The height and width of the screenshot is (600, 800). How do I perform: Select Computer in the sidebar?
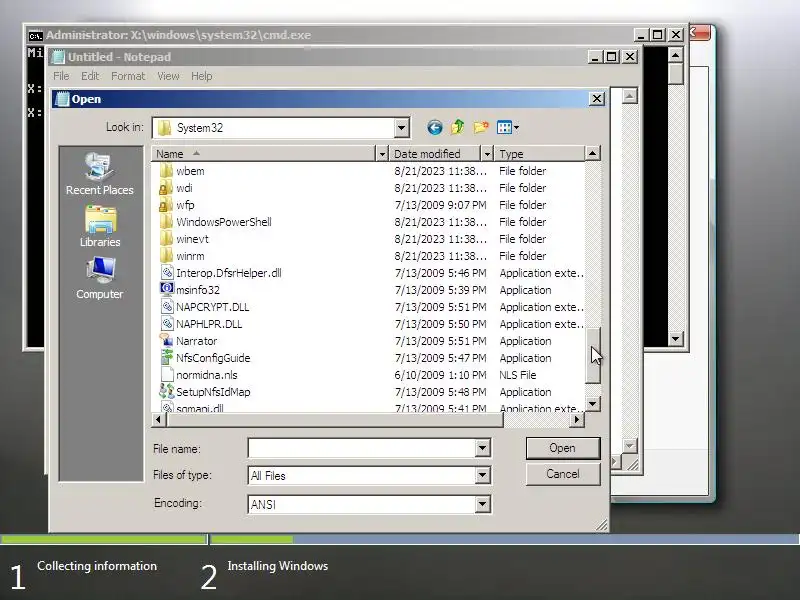click(99, 278)
